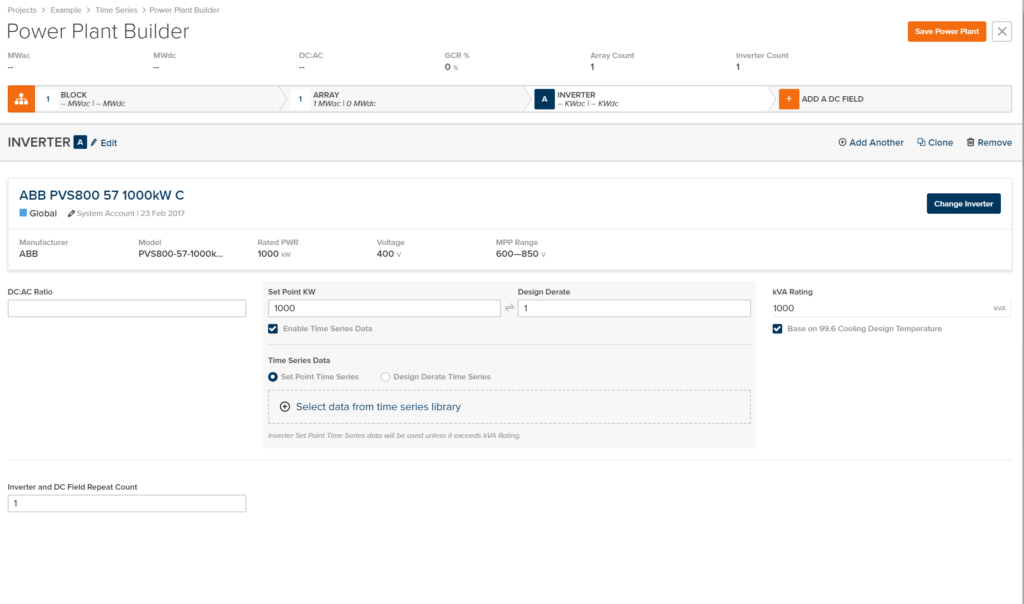Open the Block 1 step

157,99
